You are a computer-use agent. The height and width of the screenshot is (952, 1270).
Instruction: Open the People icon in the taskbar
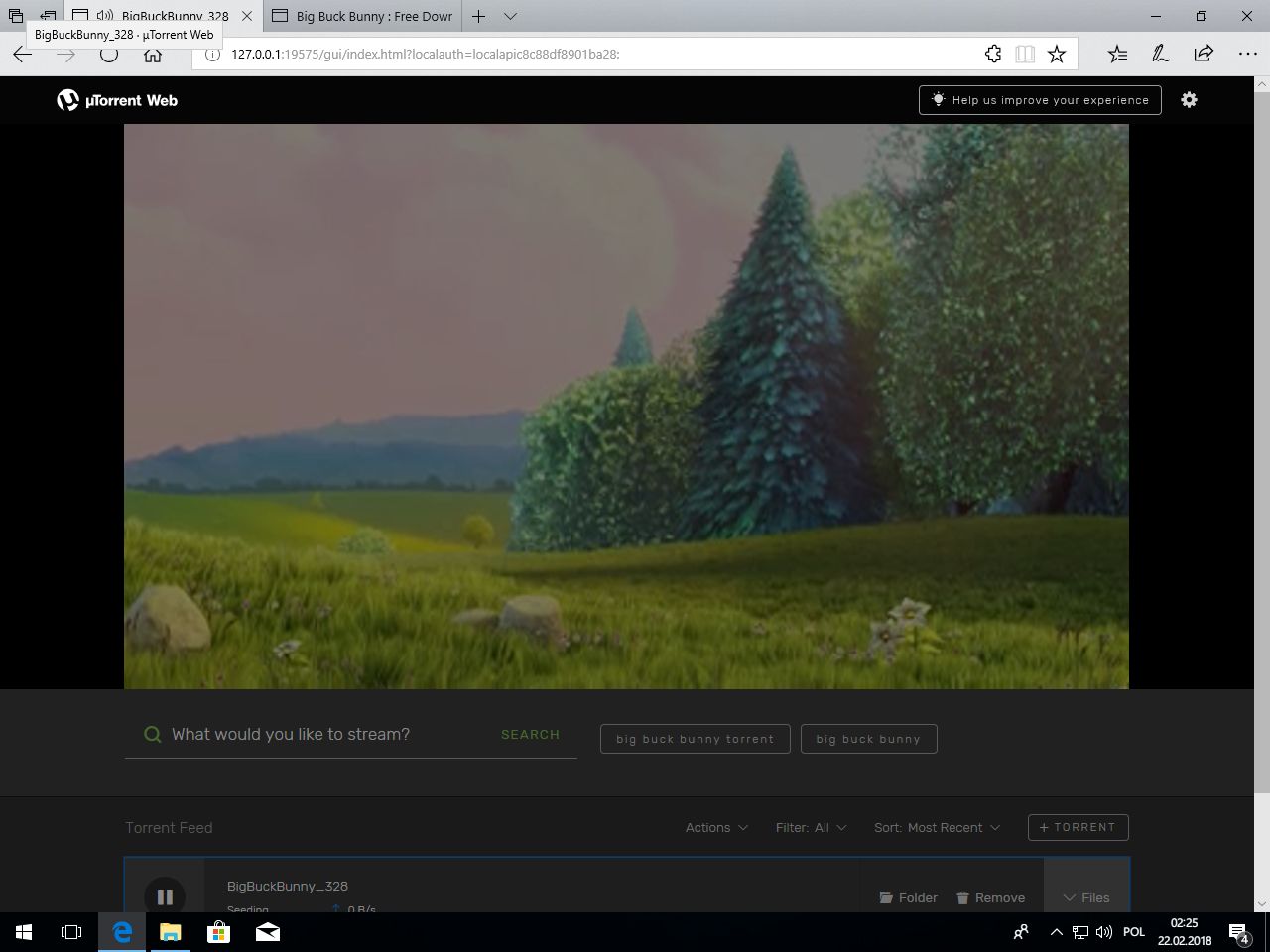[1021, 932]
